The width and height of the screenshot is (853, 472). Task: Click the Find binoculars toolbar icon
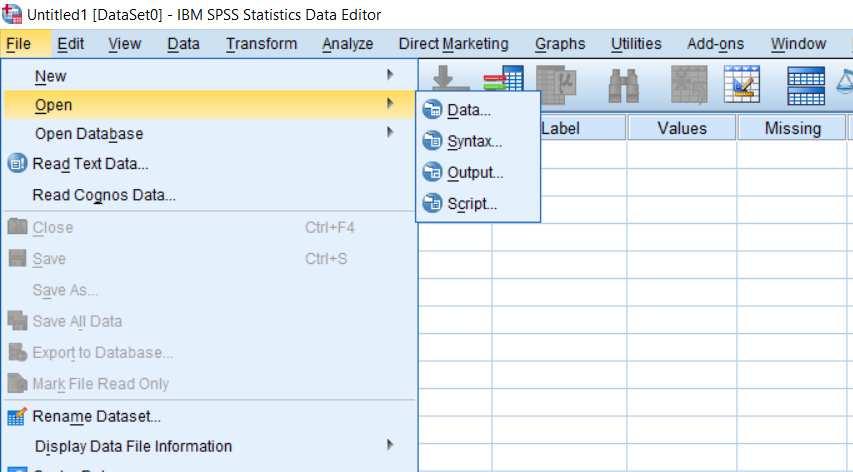tap(623, 85)
